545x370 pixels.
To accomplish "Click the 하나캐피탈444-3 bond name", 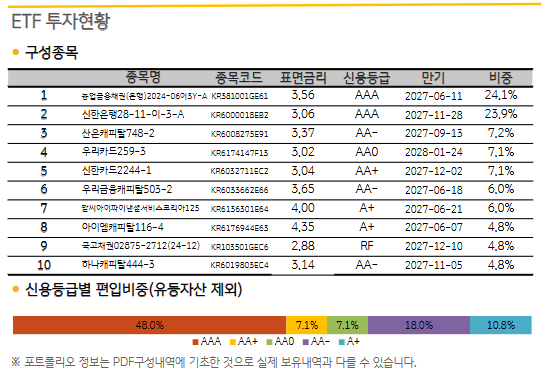I will coord(118,264).
